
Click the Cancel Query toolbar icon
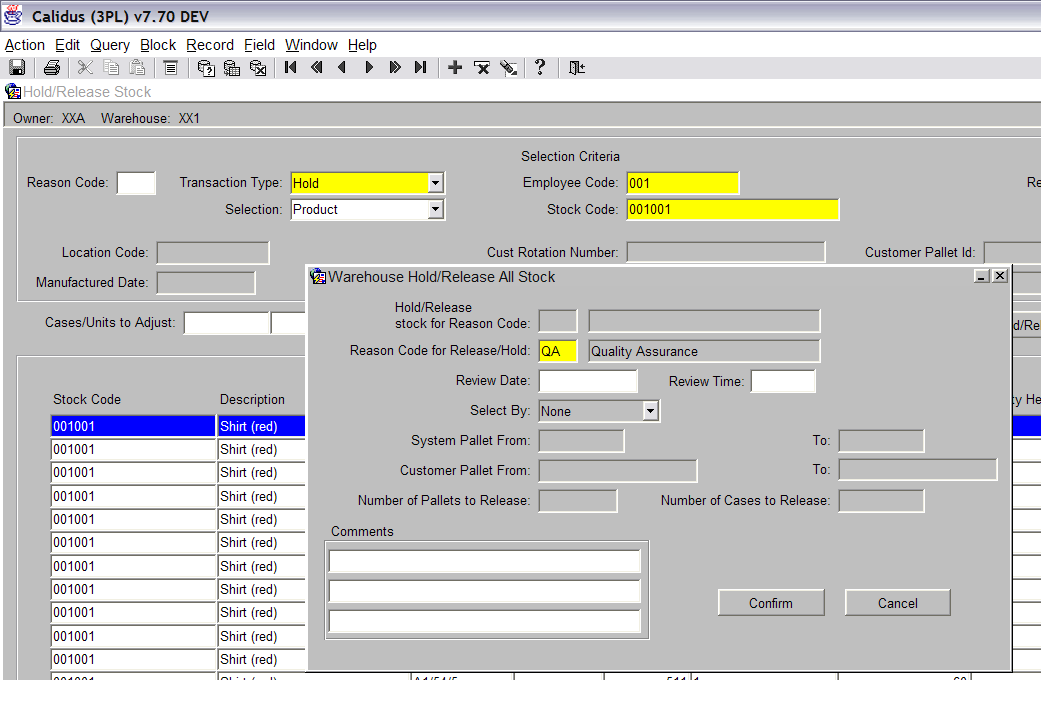(258, 67)
